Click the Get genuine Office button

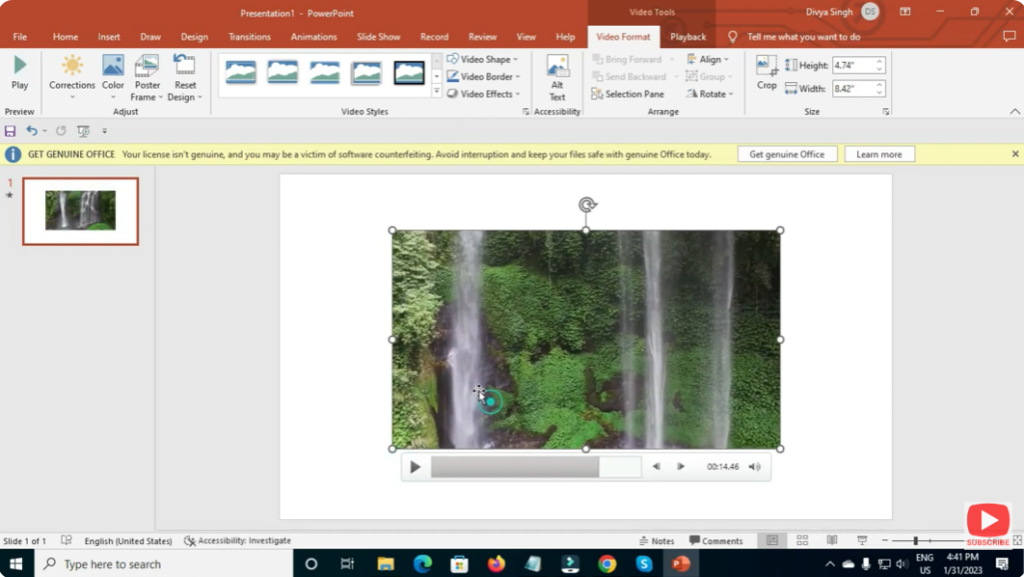[786, 153]
